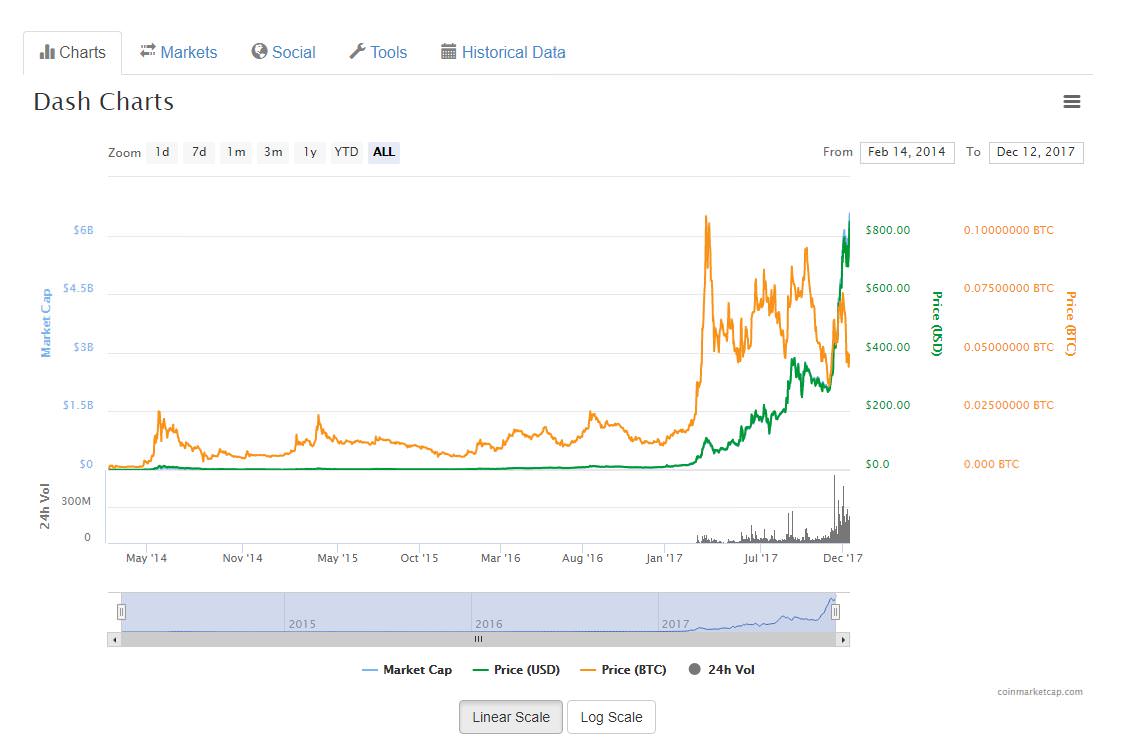This screenshot has width=1147, height=754.
Task: Click the From date field
Action: (907, 152)
